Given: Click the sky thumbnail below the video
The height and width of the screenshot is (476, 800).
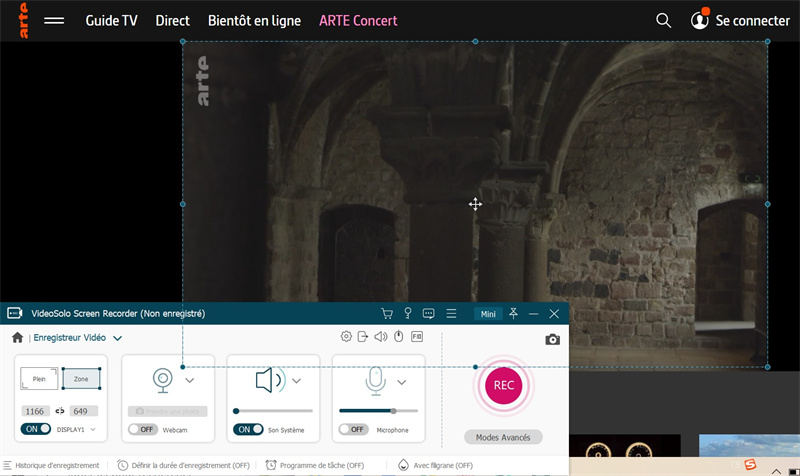Looking at the screenshot, I should pos(748,445).
